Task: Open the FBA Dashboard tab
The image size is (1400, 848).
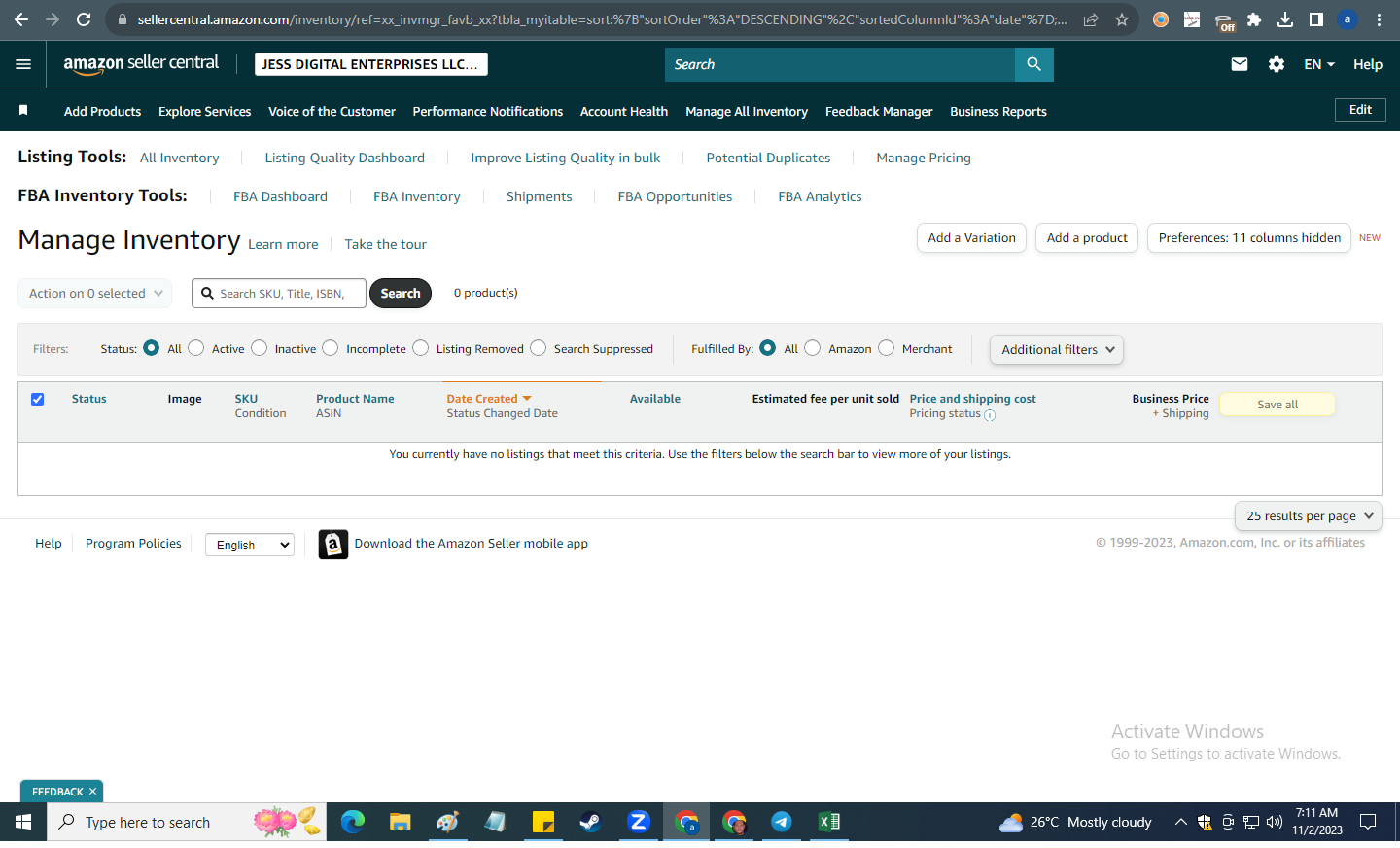Action: click(280, 196)
